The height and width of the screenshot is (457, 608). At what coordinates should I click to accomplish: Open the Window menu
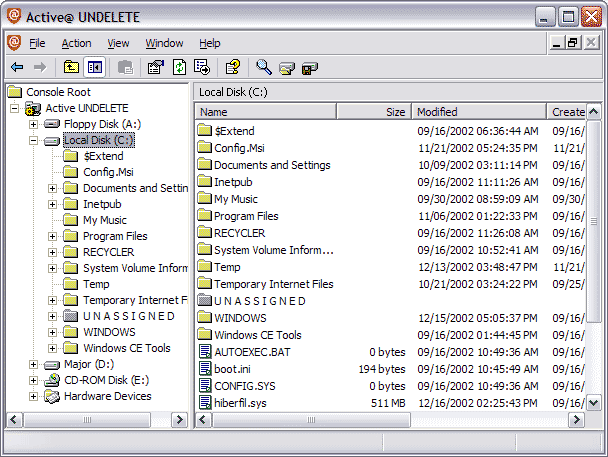point(164,43)
